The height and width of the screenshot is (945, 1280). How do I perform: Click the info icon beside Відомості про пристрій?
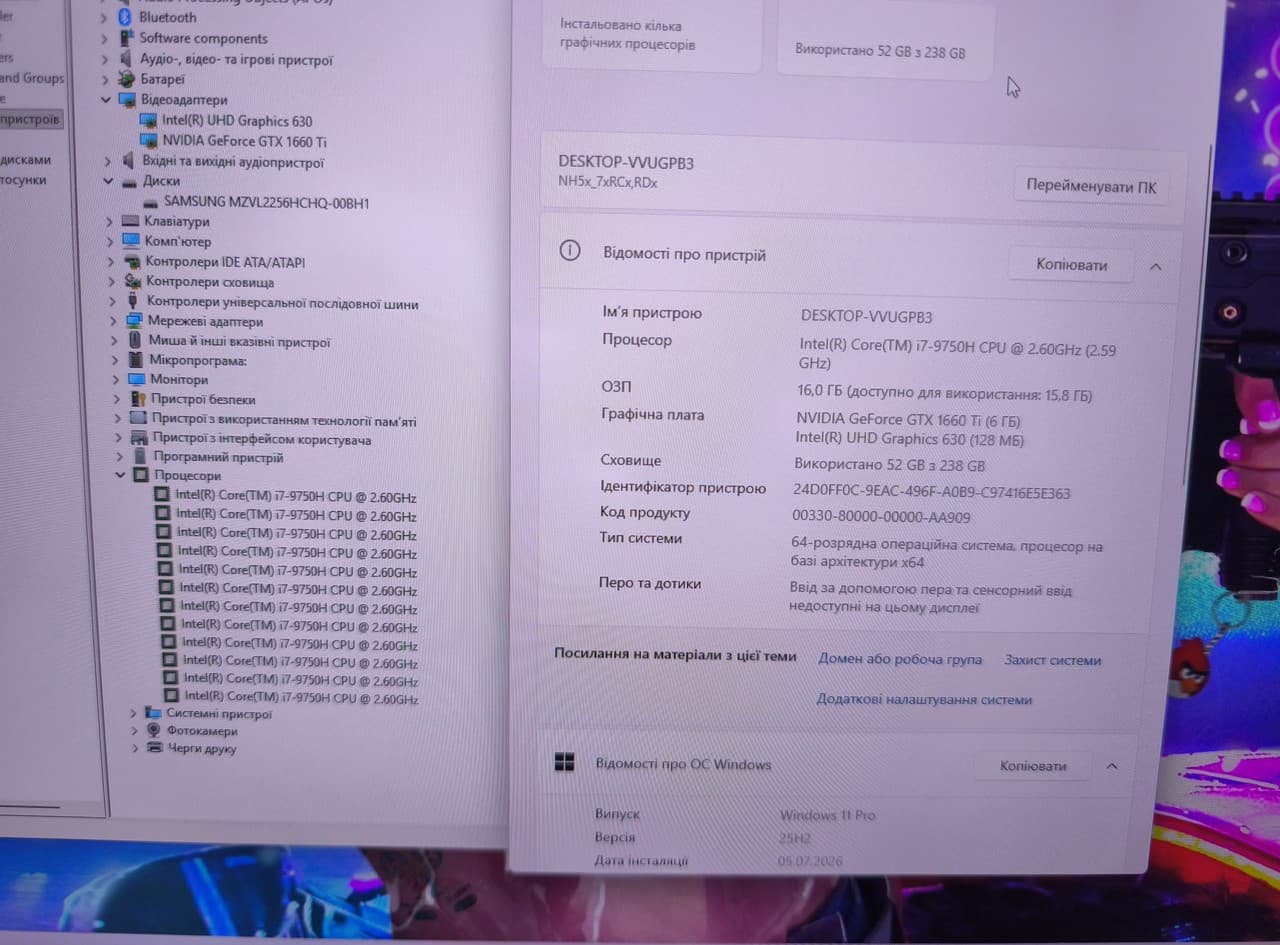pos(570,251)
